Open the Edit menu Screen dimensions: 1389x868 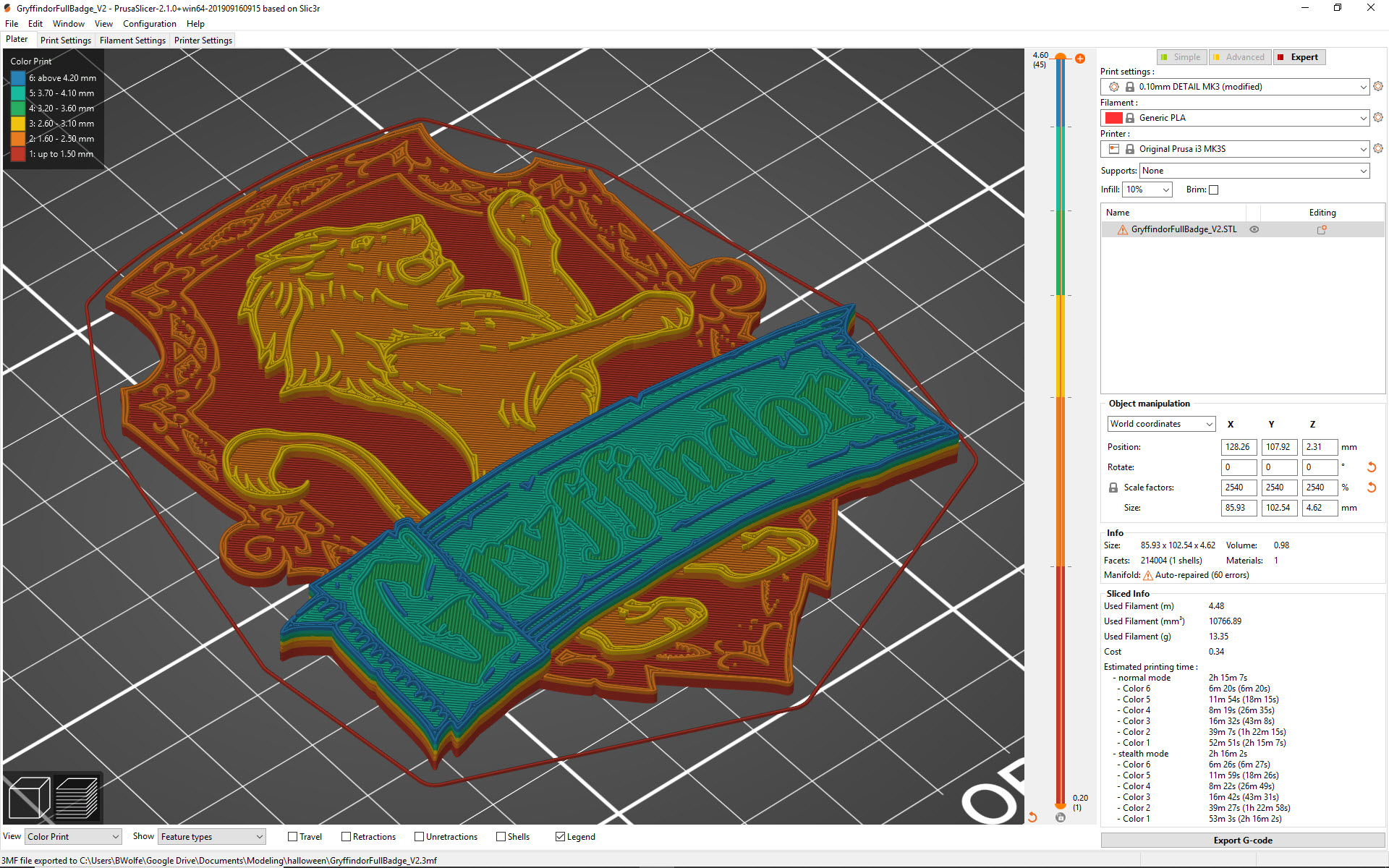click(35, 24)
